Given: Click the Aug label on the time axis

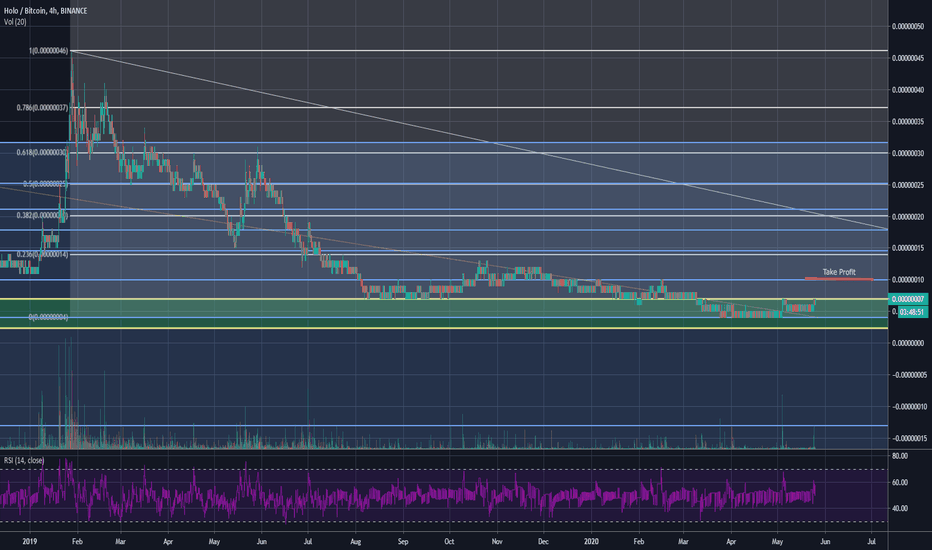Looking at the screenshot, I should 355,542.
